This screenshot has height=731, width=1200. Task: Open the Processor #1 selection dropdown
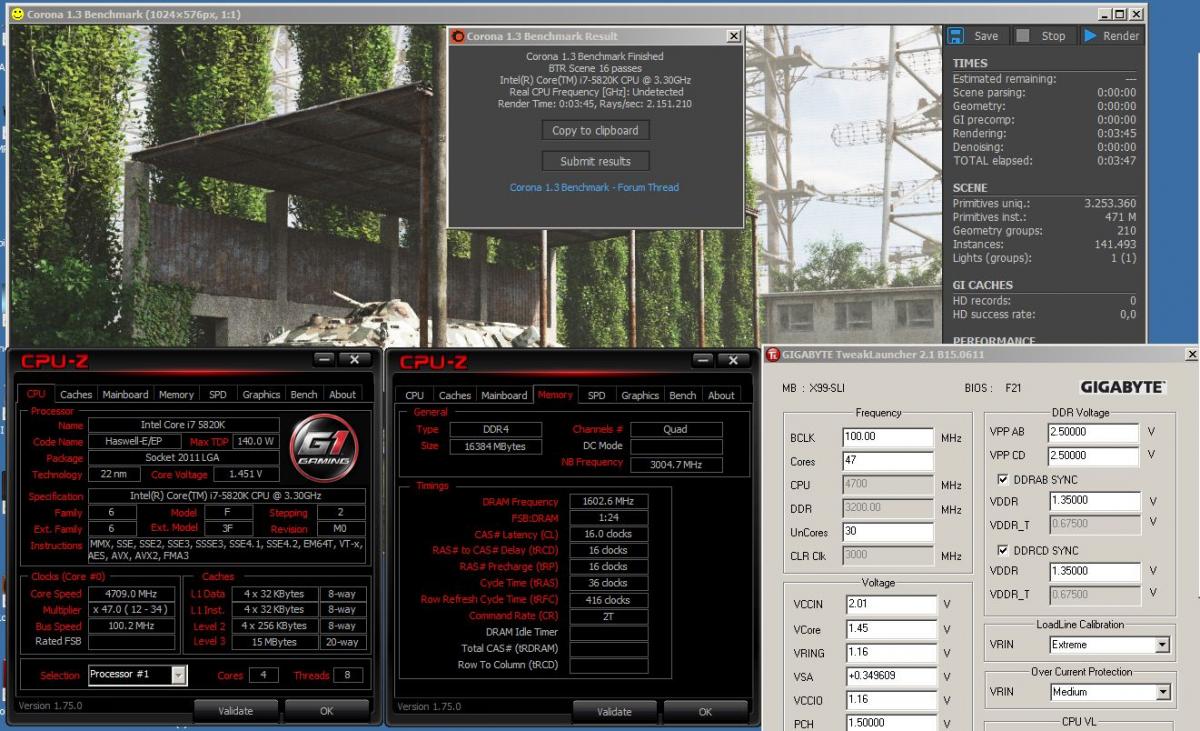point(178,675)
